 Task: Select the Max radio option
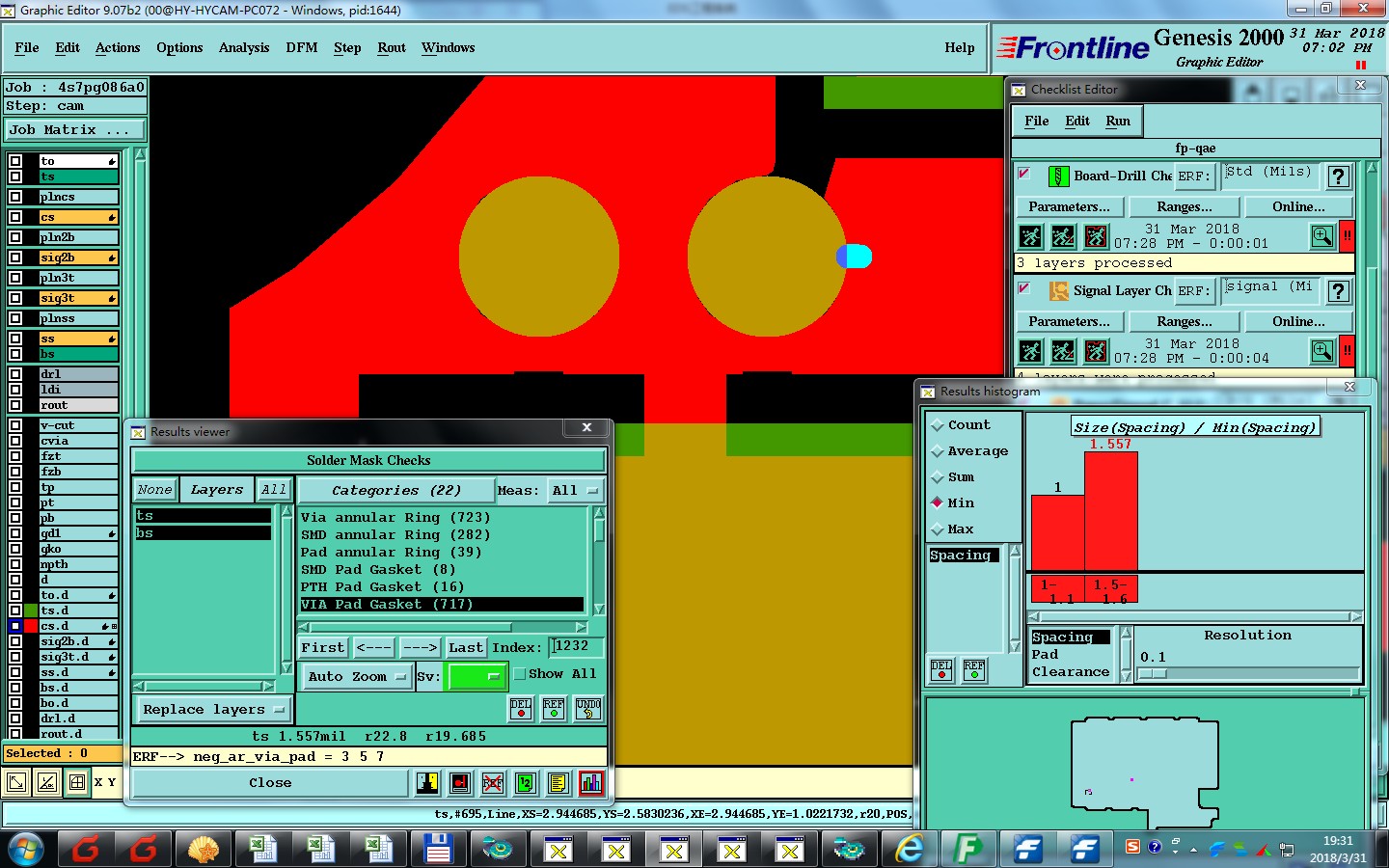coord(937,529)
